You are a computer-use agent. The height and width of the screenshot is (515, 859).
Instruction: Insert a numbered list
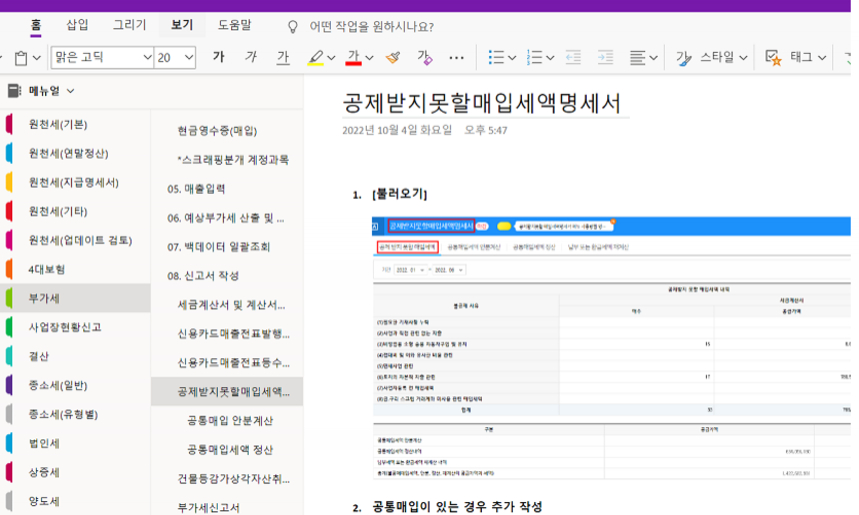coord(534,57)
